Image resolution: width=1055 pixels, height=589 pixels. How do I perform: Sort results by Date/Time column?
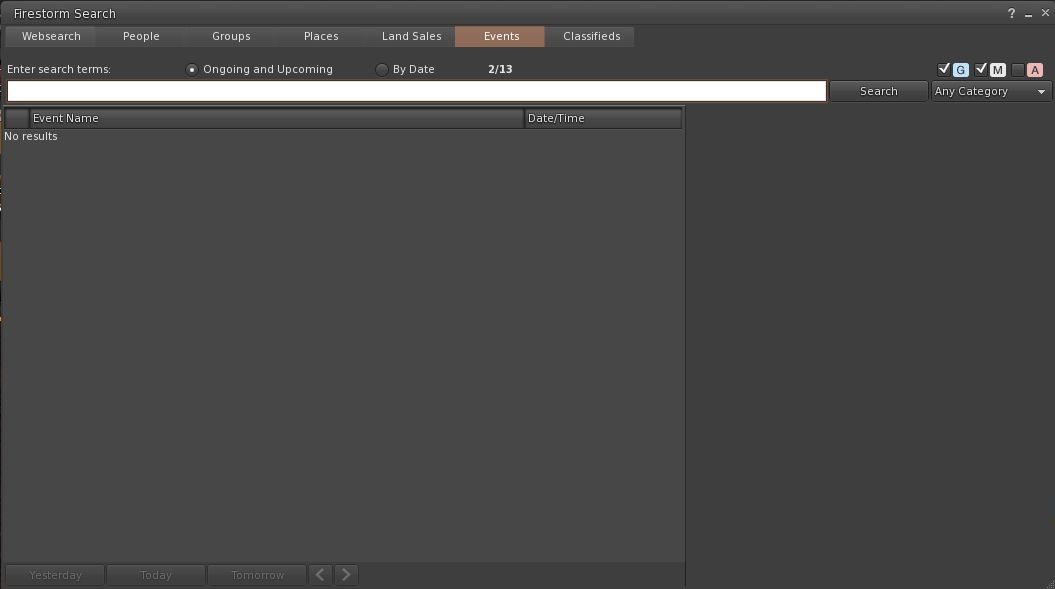[x=602, y=118]
